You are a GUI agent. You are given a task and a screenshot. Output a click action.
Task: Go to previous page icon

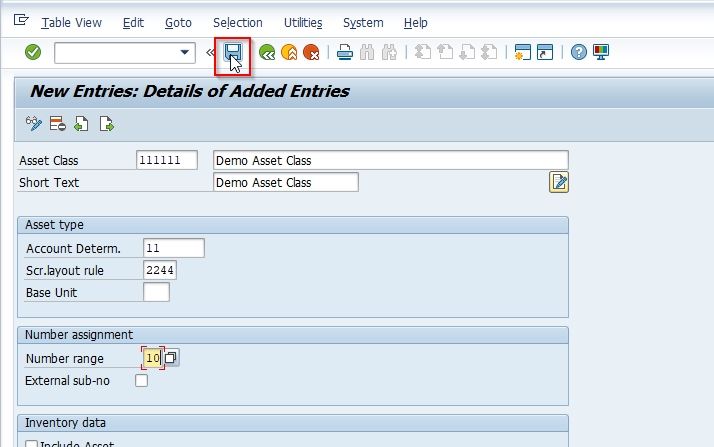(445, 53)
